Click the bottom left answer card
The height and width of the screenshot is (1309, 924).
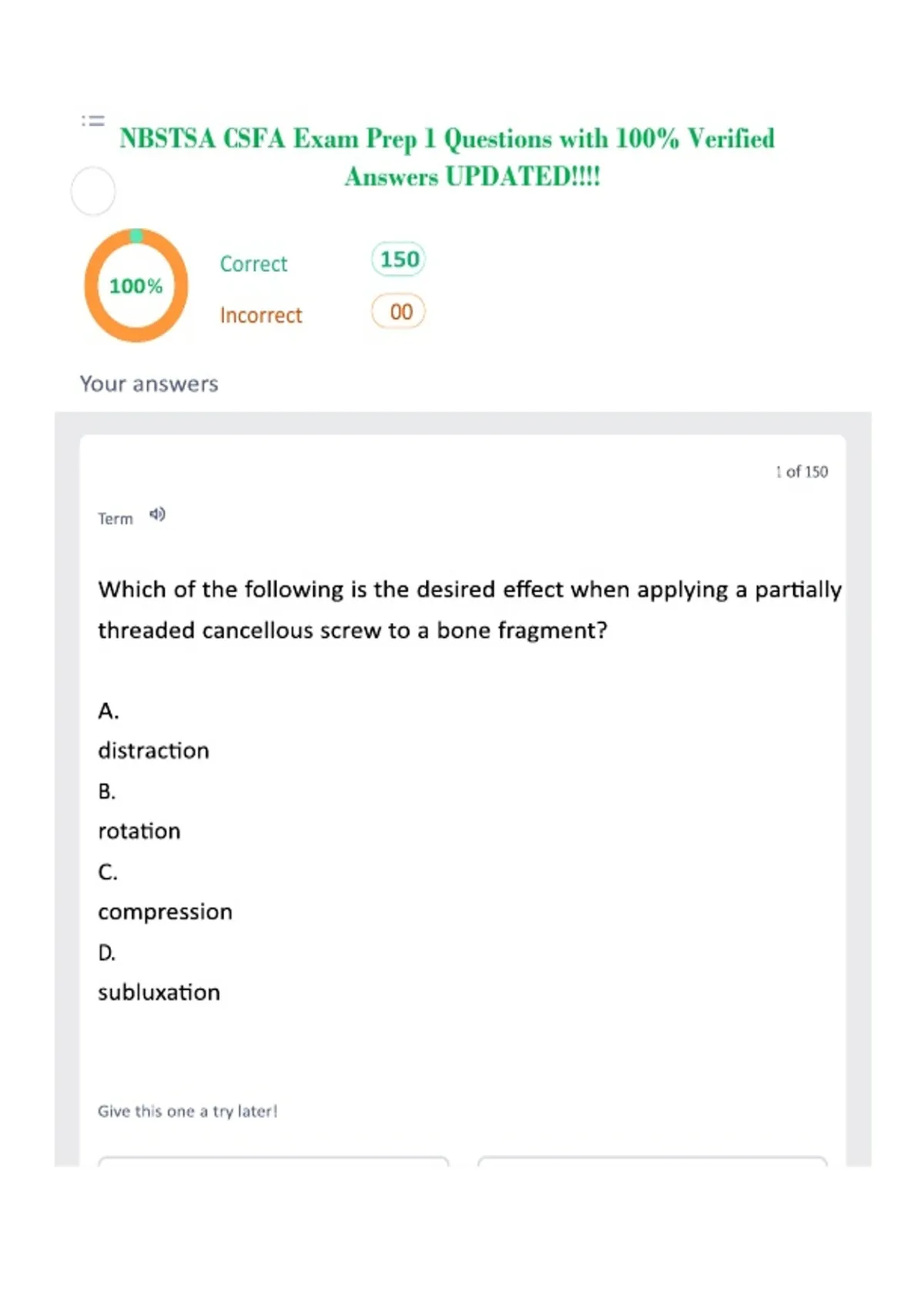273,1161
